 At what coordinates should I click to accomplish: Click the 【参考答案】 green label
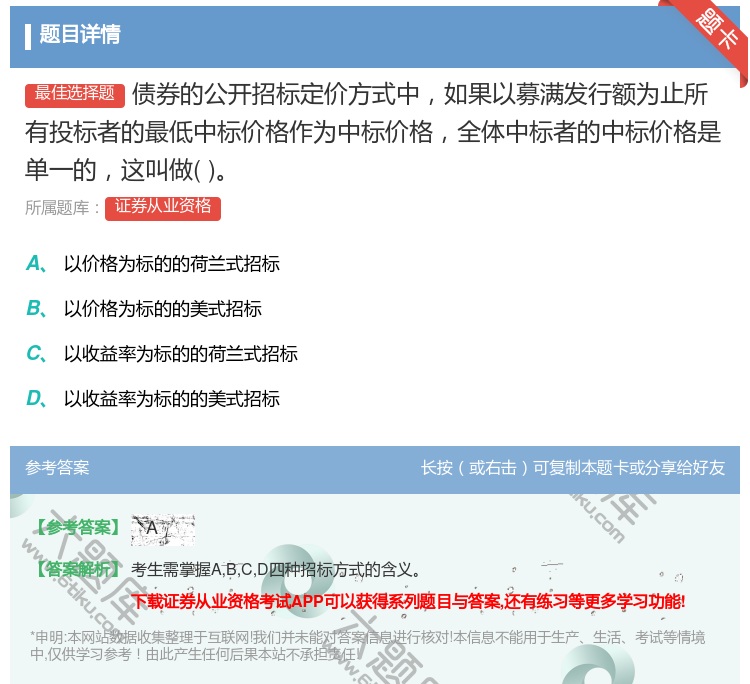79,528
